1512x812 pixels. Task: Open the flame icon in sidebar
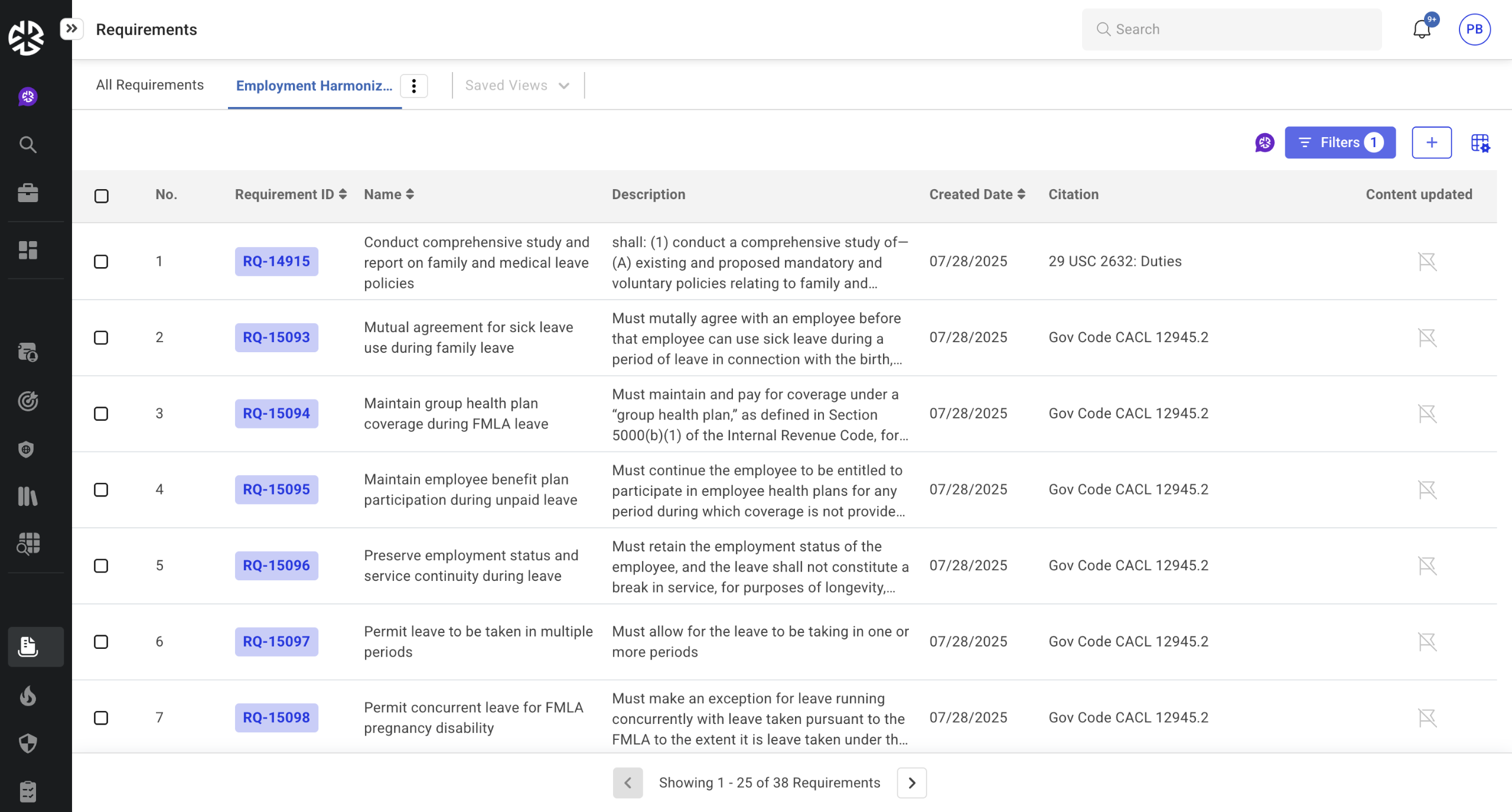[x=28, y=696]
